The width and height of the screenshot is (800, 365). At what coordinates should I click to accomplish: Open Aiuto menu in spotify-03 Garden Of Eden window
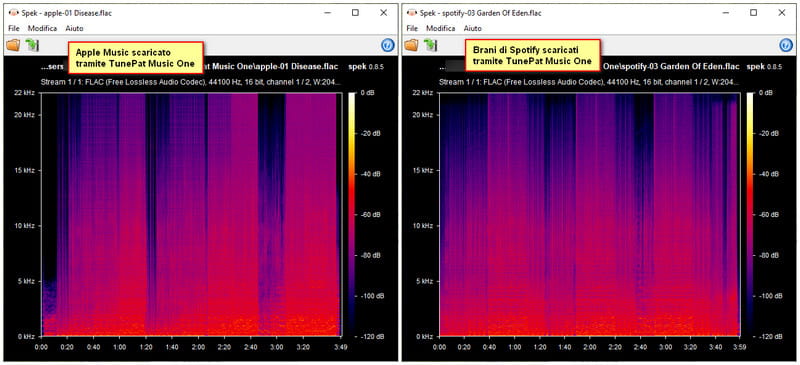[x=473, y=29]
